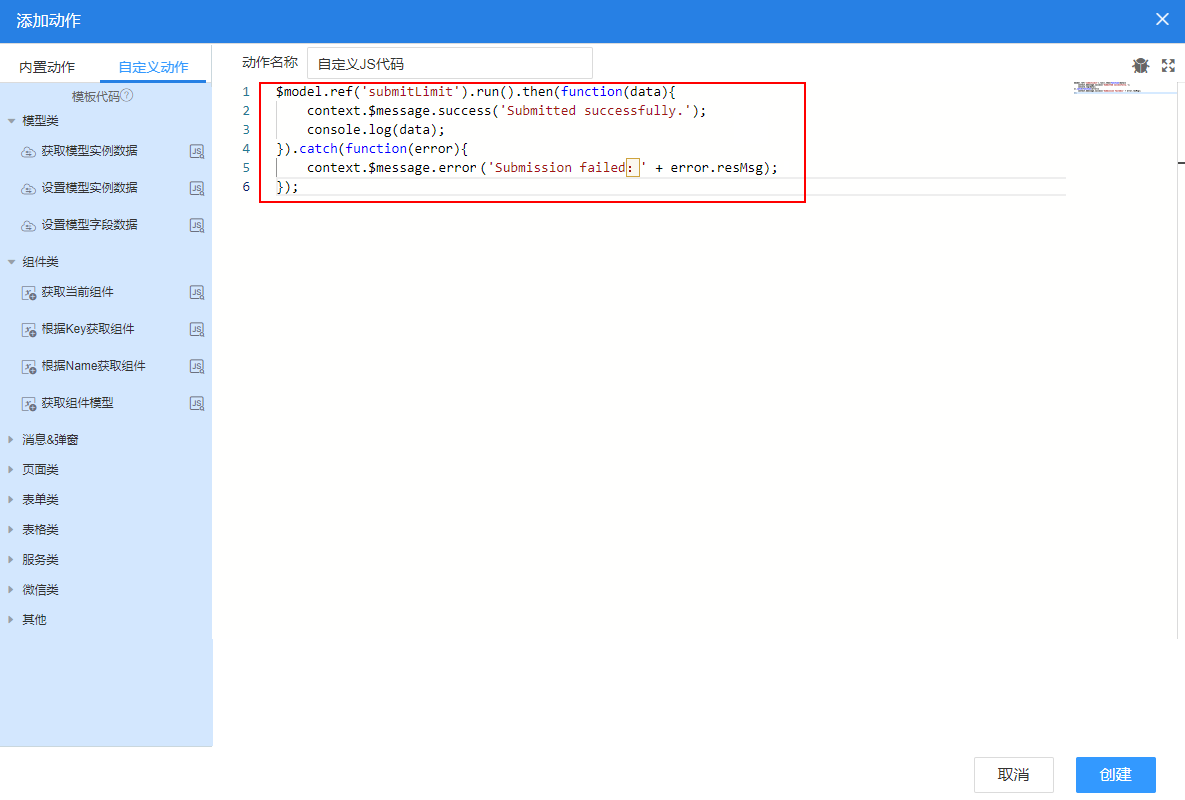Screen dimensions: 1185x800
Task: Click JS icon beside 设置模型实例数据
Action: click(x=197, y=188)
